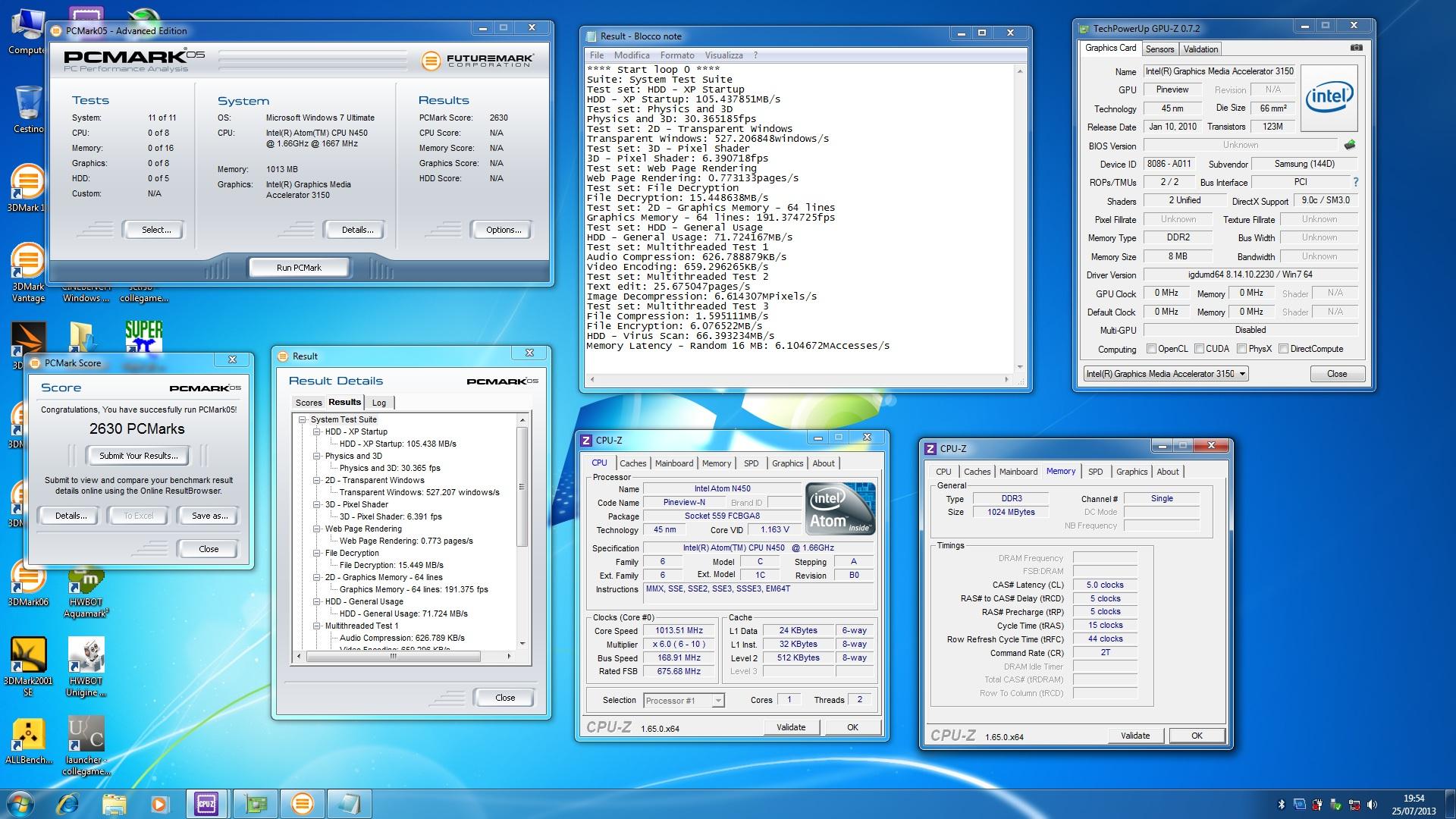
Task: Open Internet Explorer from the taskbar
Action: pos(67,804)
